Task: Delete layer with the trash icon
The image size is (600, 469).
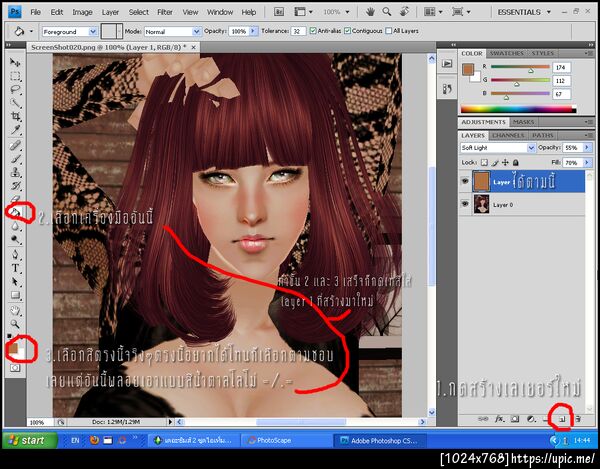Action: tap(578, 419)
